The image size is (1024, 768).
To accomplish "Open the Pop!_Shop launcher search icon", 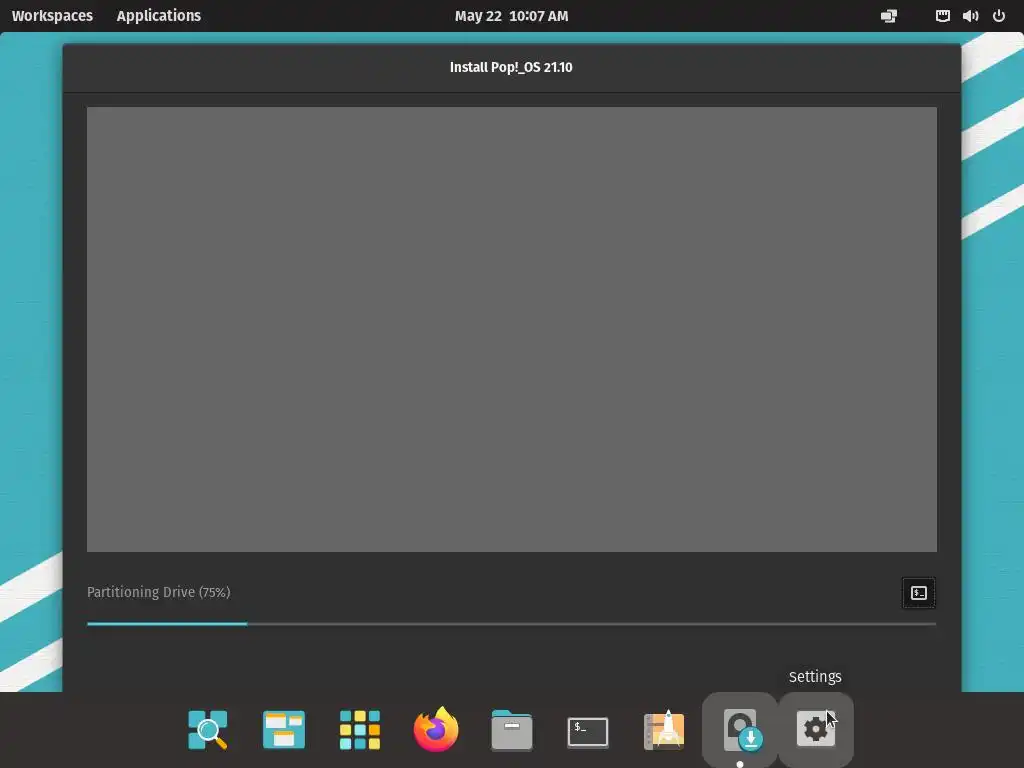I will pos(208,729).
